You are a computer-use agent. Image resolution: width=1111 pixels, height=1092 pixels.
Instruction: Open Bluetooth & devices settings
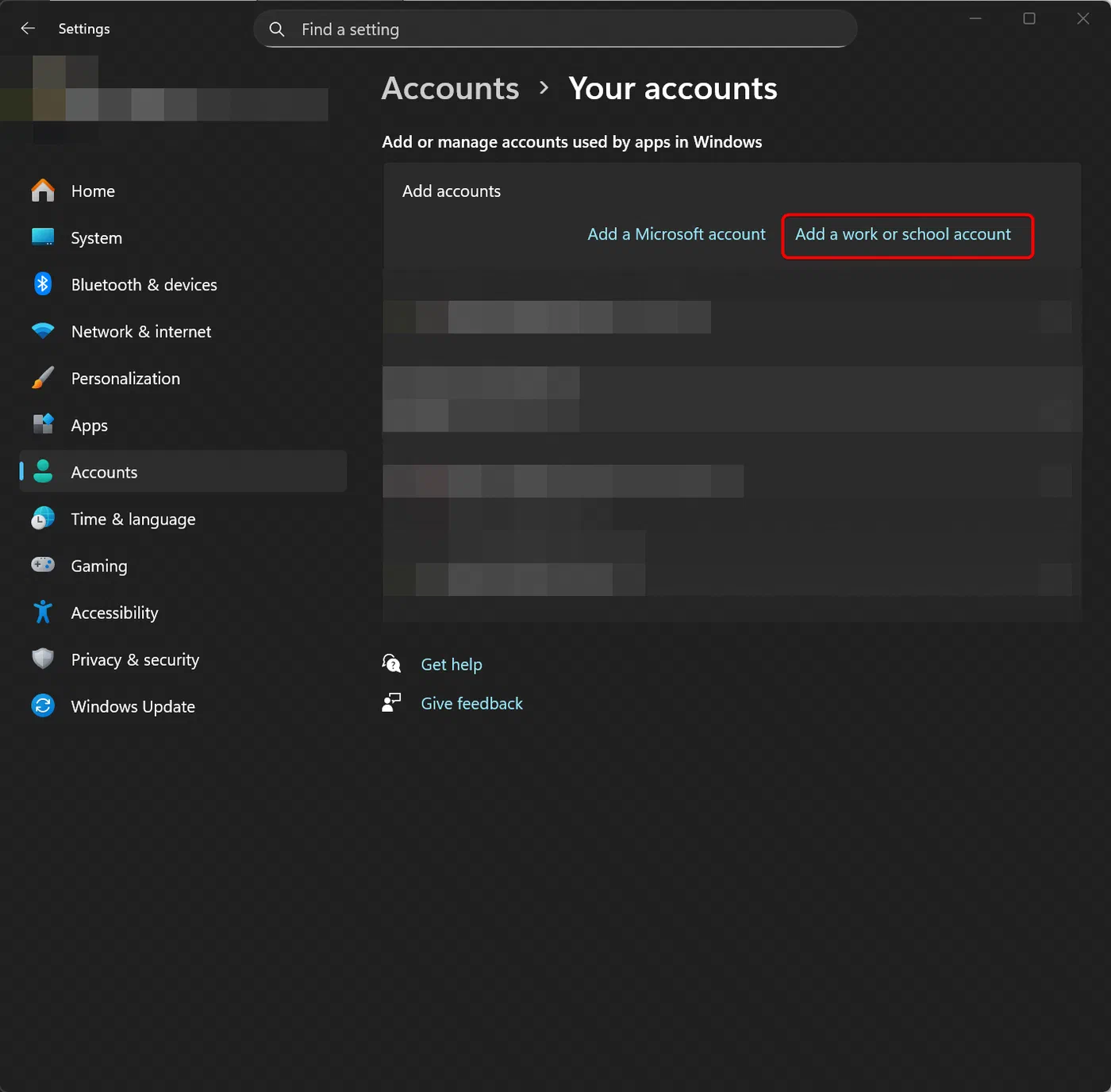tap(183, 284)
